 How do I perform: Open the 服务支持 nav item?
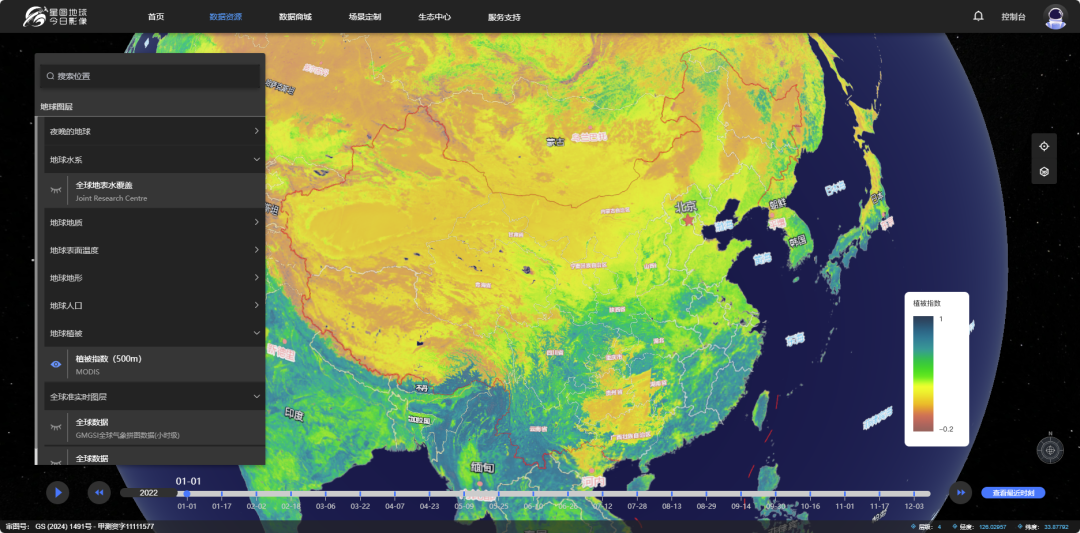503,17
